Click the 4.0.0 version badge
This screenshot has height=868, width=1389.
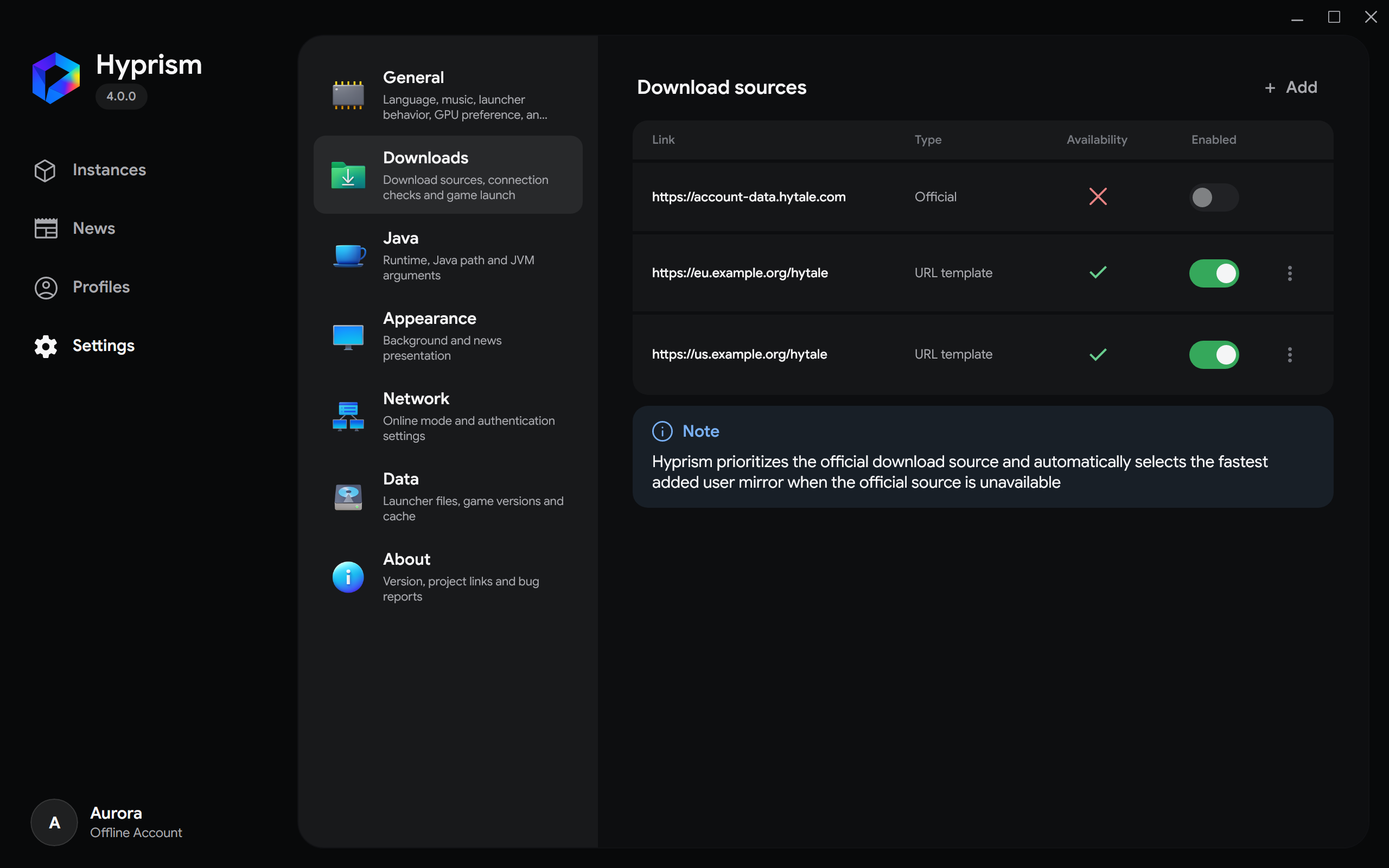point(121,97)
